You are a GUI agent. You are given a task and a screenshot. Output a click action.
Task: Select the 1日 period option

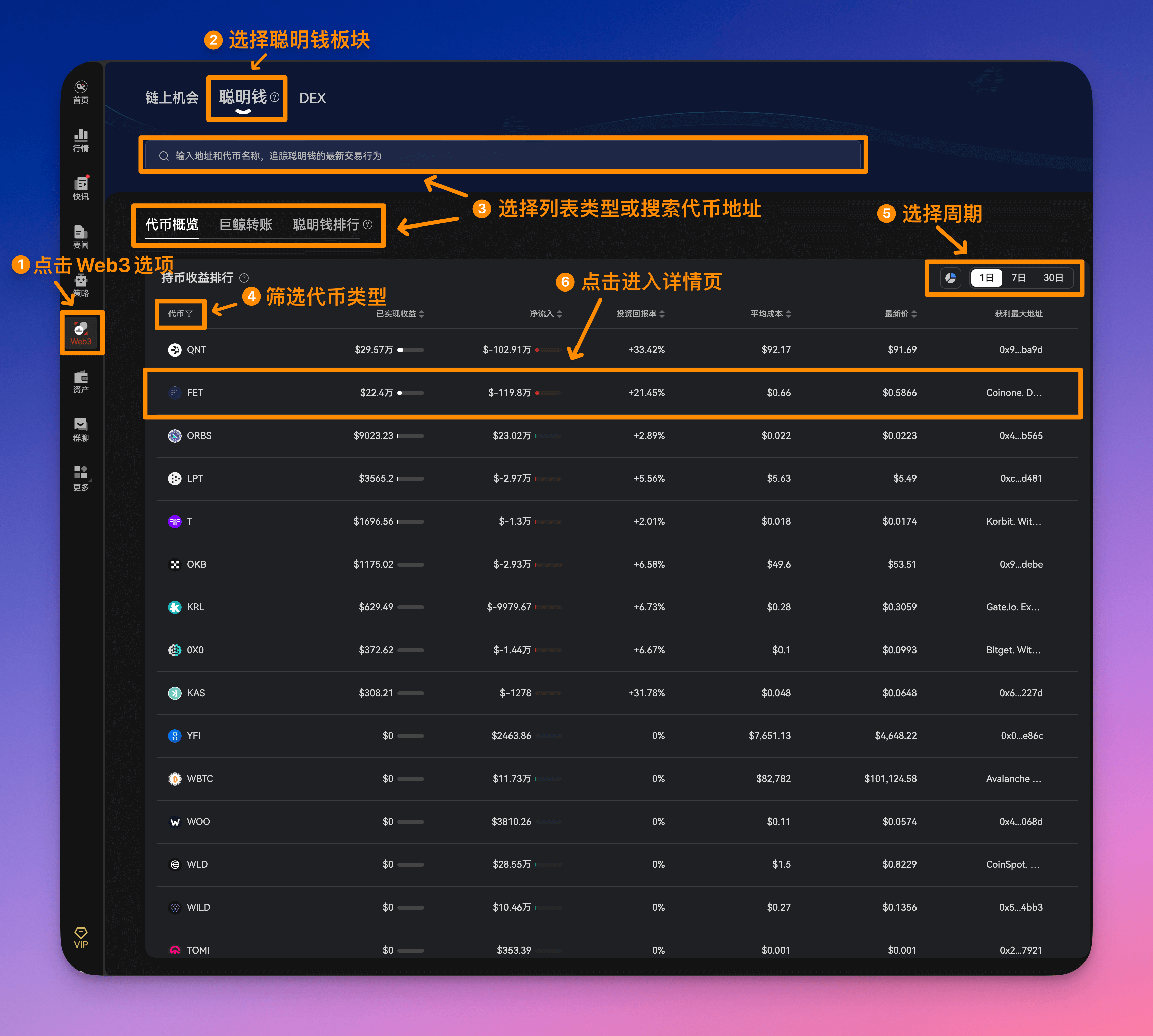pyautogui.click(x=986, y=278)
